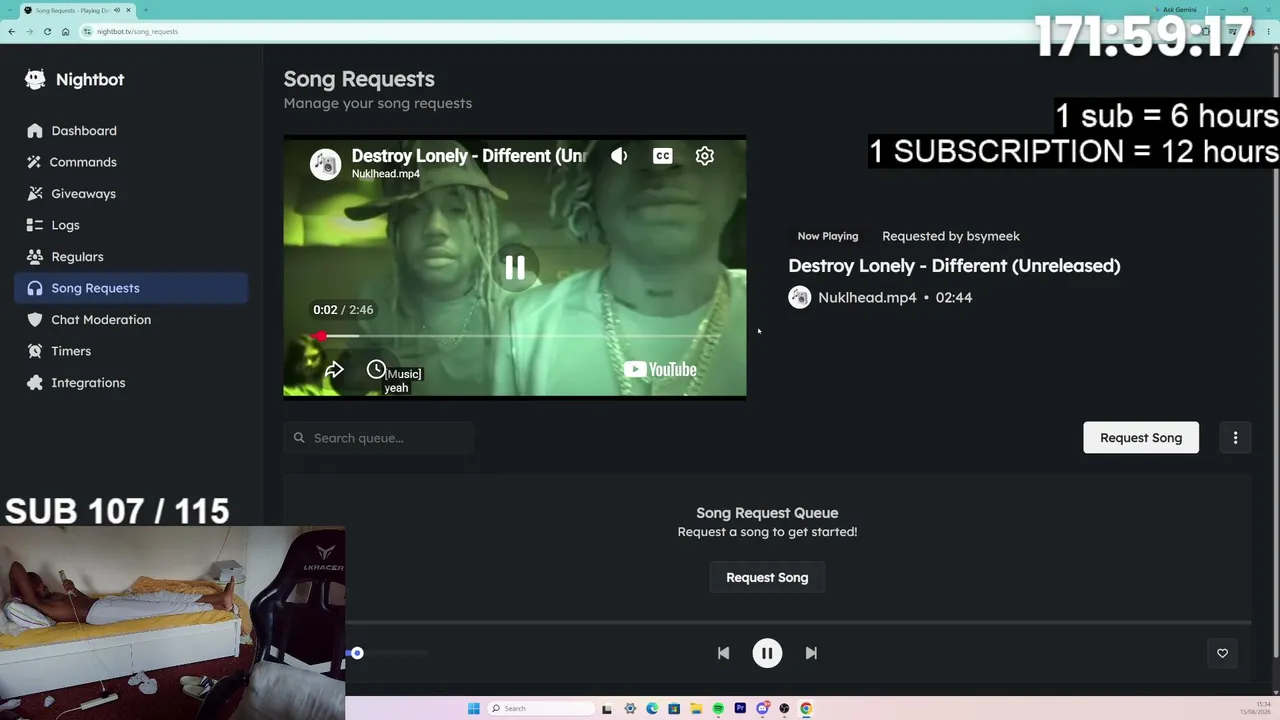Launch Premiere Pro from the taskbar

(x=740, y=709)
